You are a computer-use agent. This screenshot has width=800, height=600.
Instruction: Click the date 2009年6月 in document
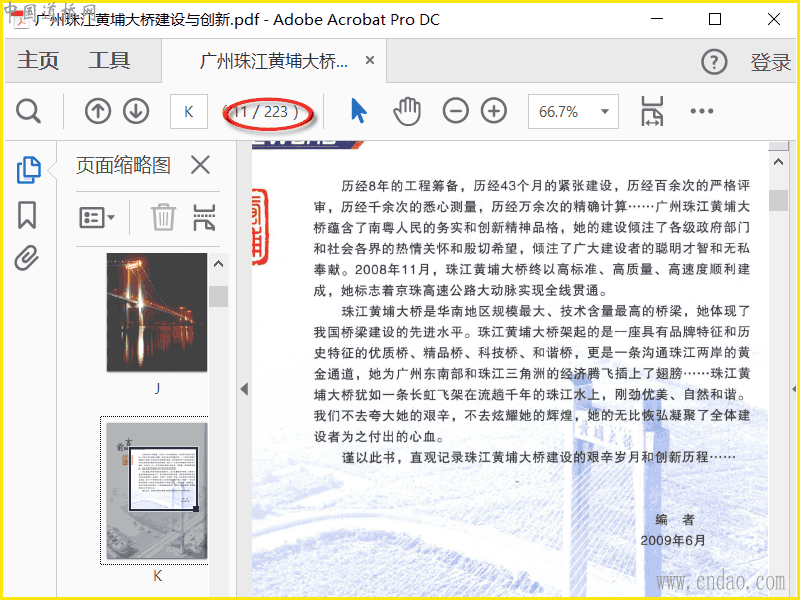pyautogui.click(x=673, y=541)
